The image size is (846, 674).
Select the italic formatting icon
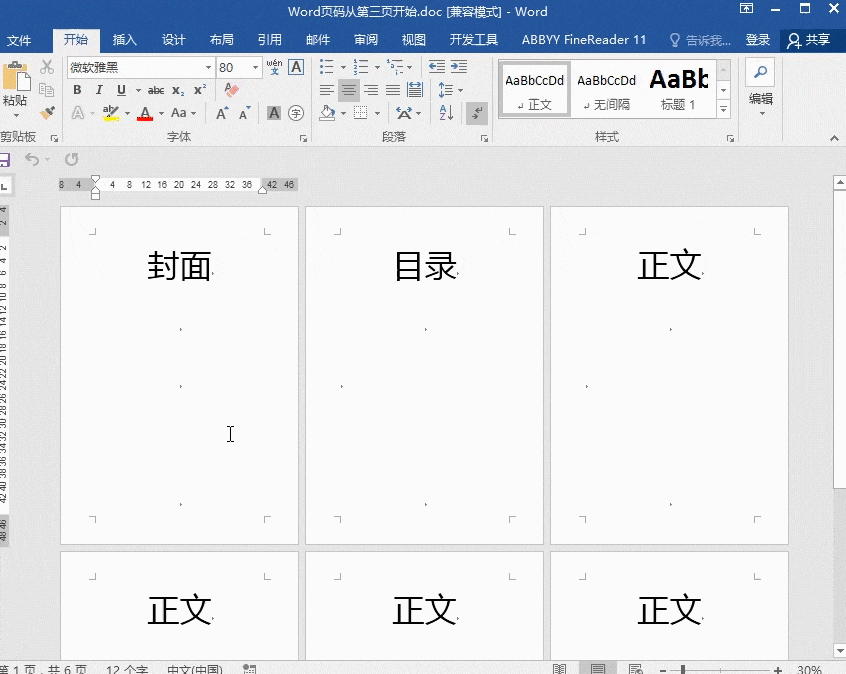[99, 90]
